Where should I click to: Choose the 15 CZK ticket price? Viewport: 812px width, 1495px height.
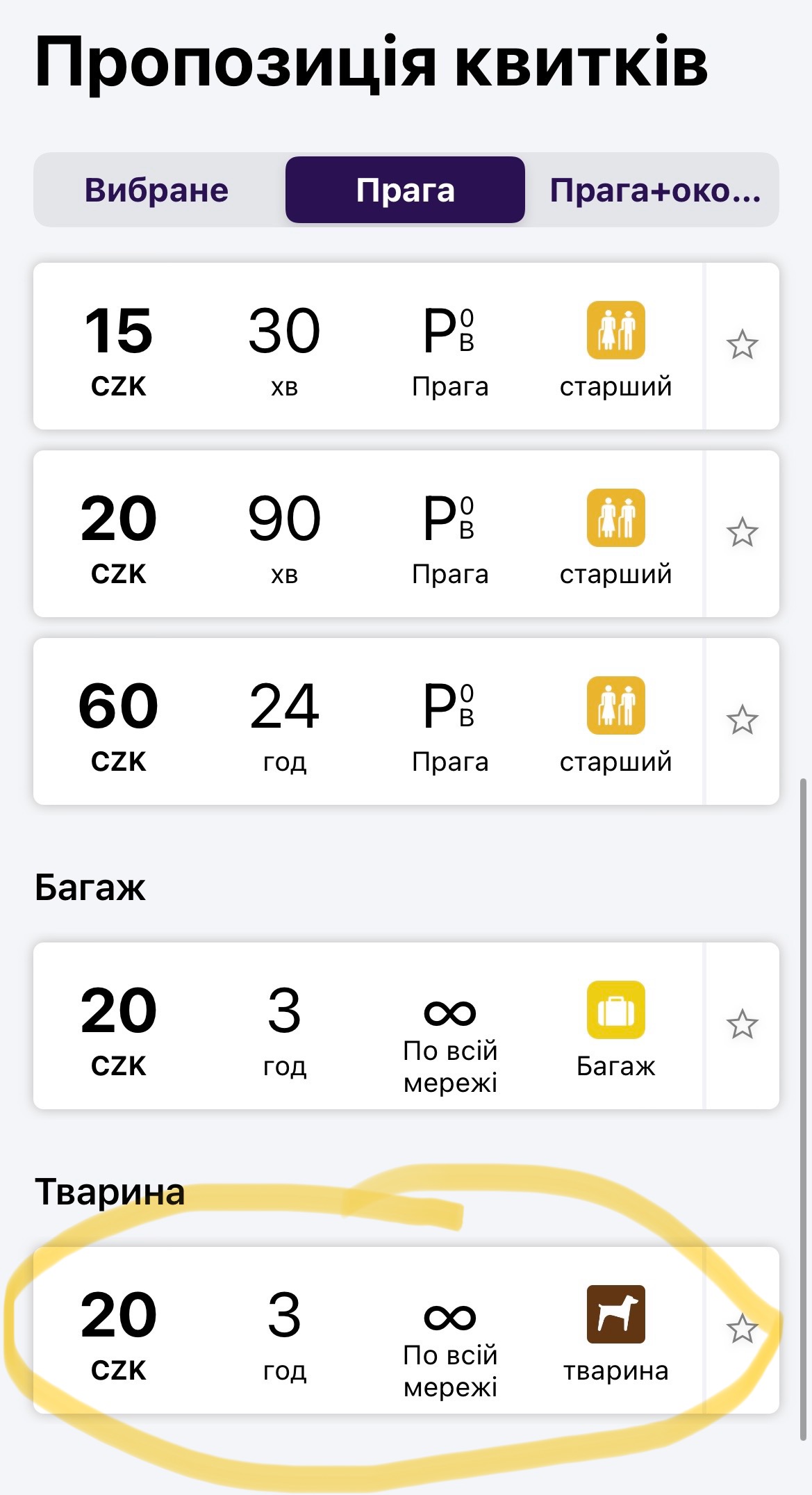118,346
